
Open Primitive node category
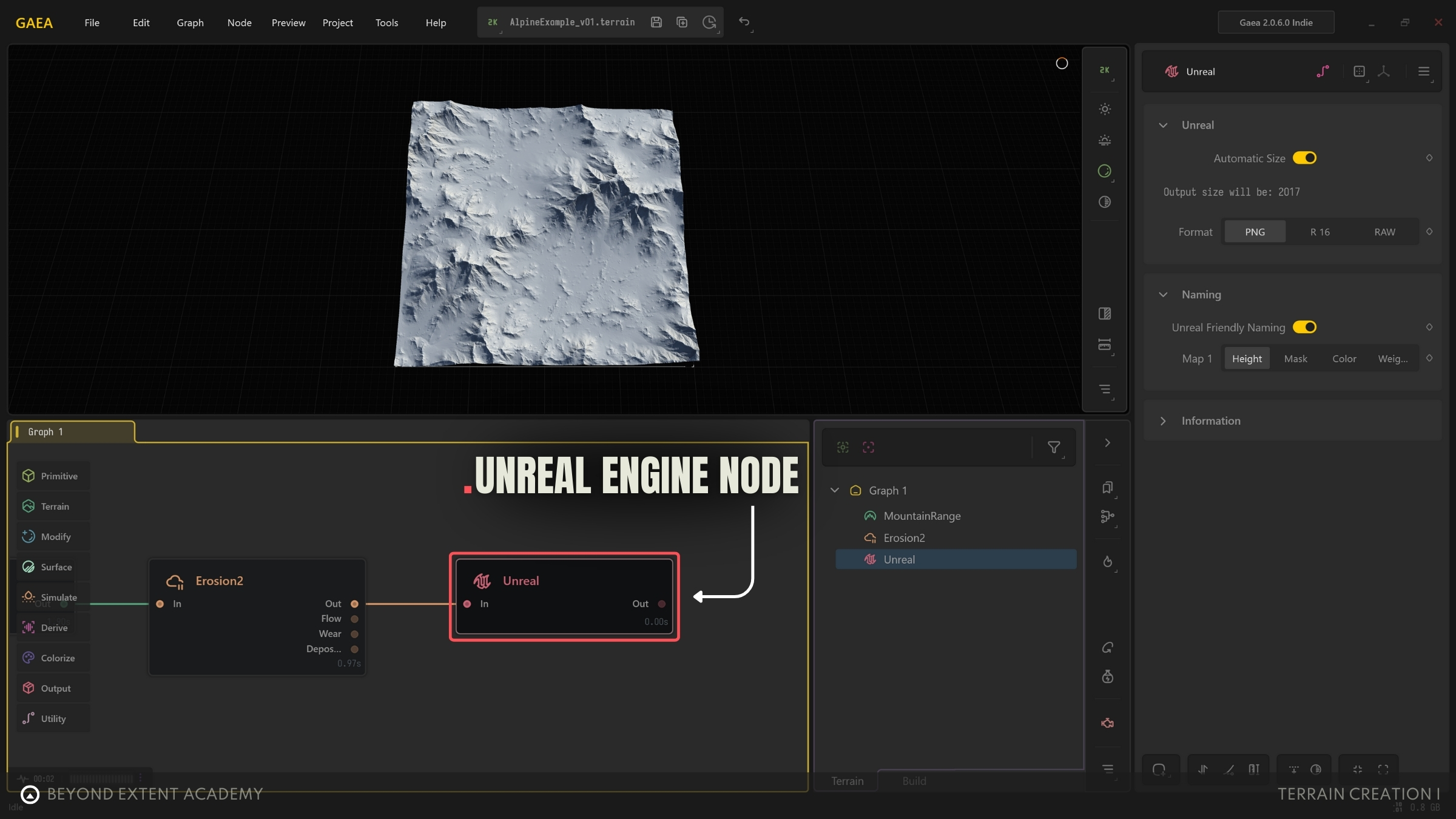[x=53, y=476]
